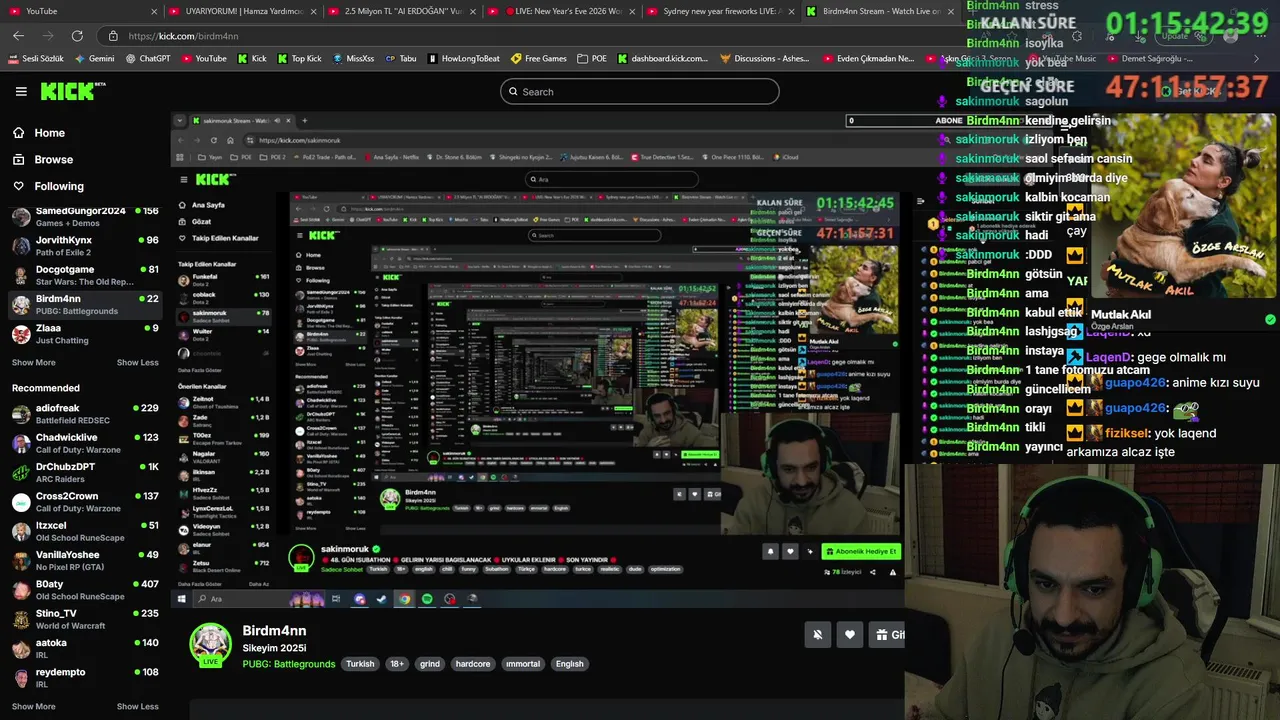
Task: Open the Top Kick bookmark
Action: pos(299,59)
